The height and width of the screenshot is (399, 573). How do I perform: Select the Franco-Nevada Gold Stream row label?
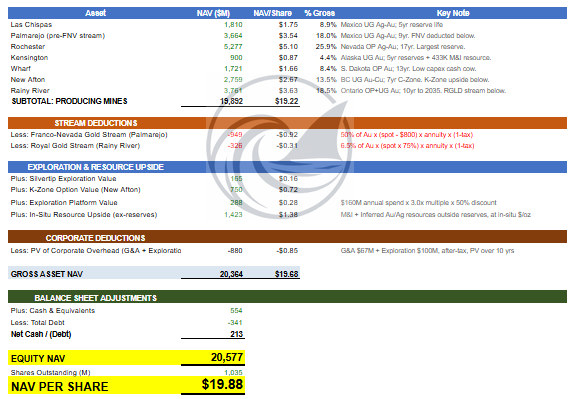pos(89,134)
